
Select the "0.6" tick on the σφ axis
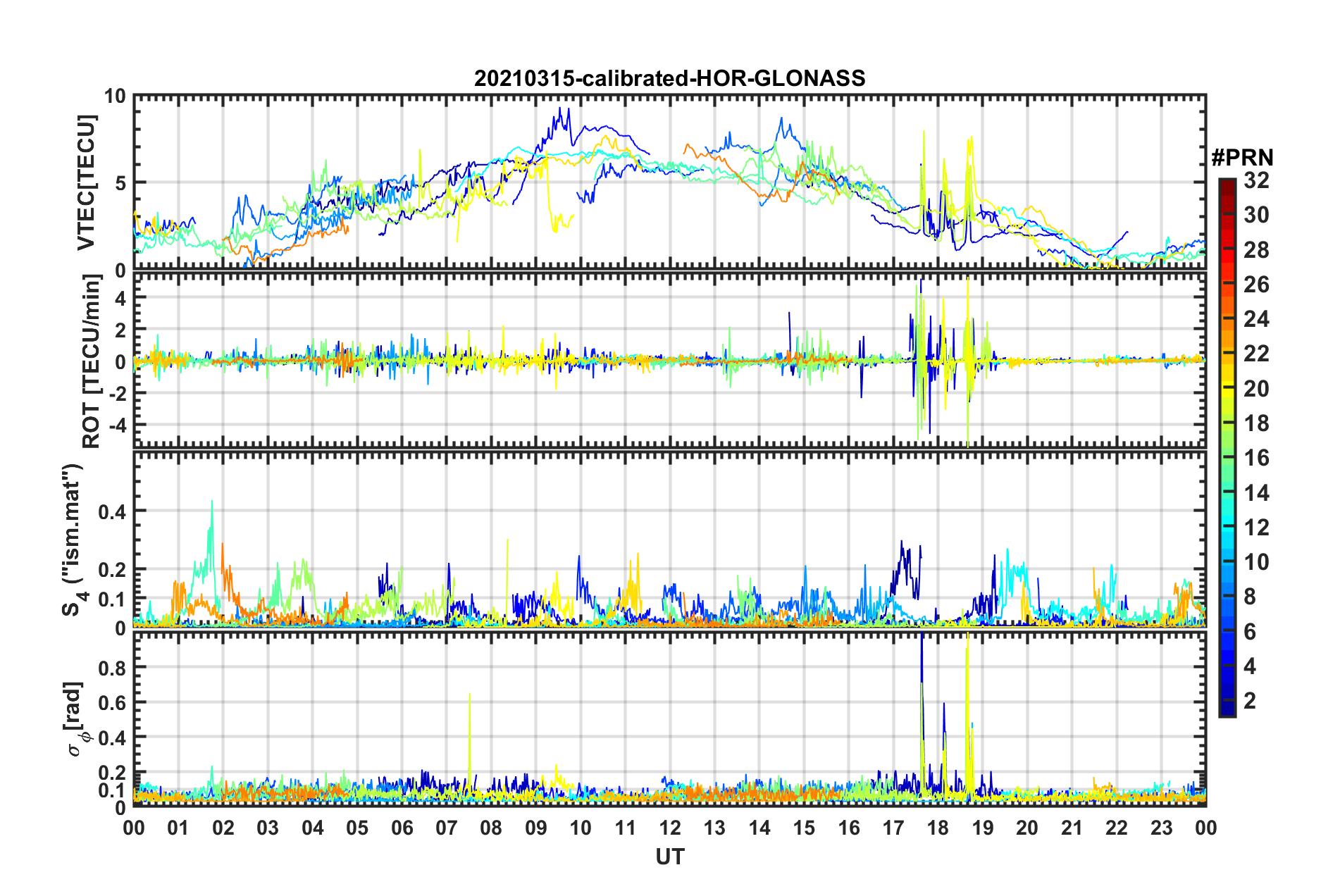112,702
